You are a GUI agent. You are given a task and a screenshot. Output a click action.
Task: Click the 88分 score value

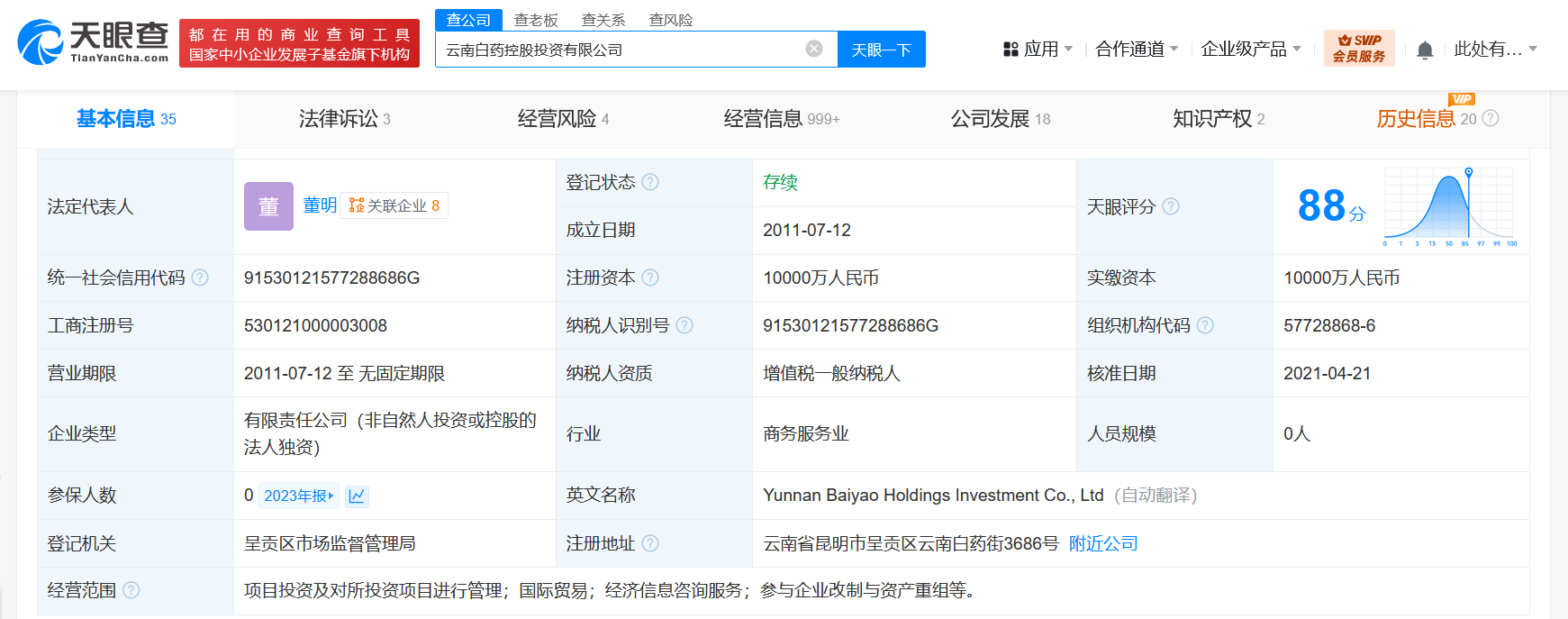point(1331,206)
